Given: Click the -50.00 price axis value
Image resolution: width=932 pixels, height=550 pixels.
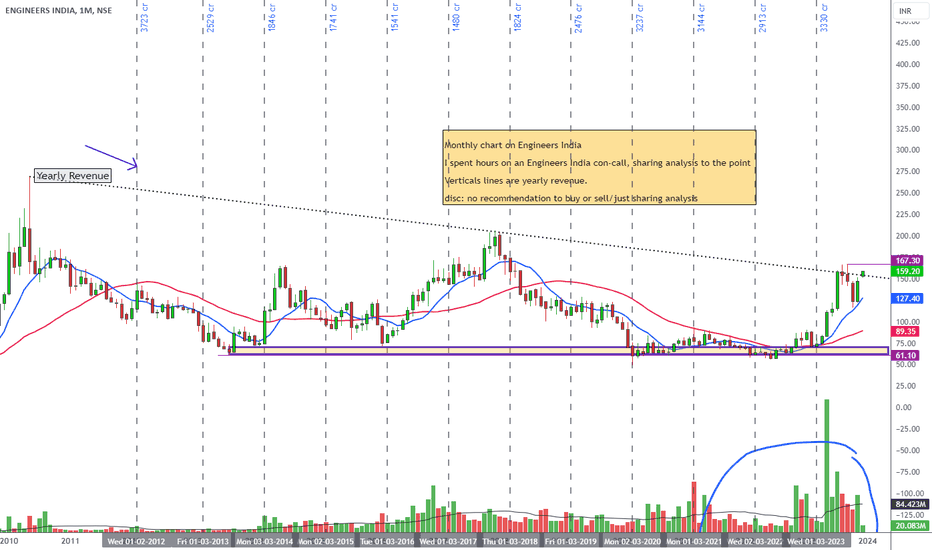Looking at the screenshot, I should (x=908, y=450).
